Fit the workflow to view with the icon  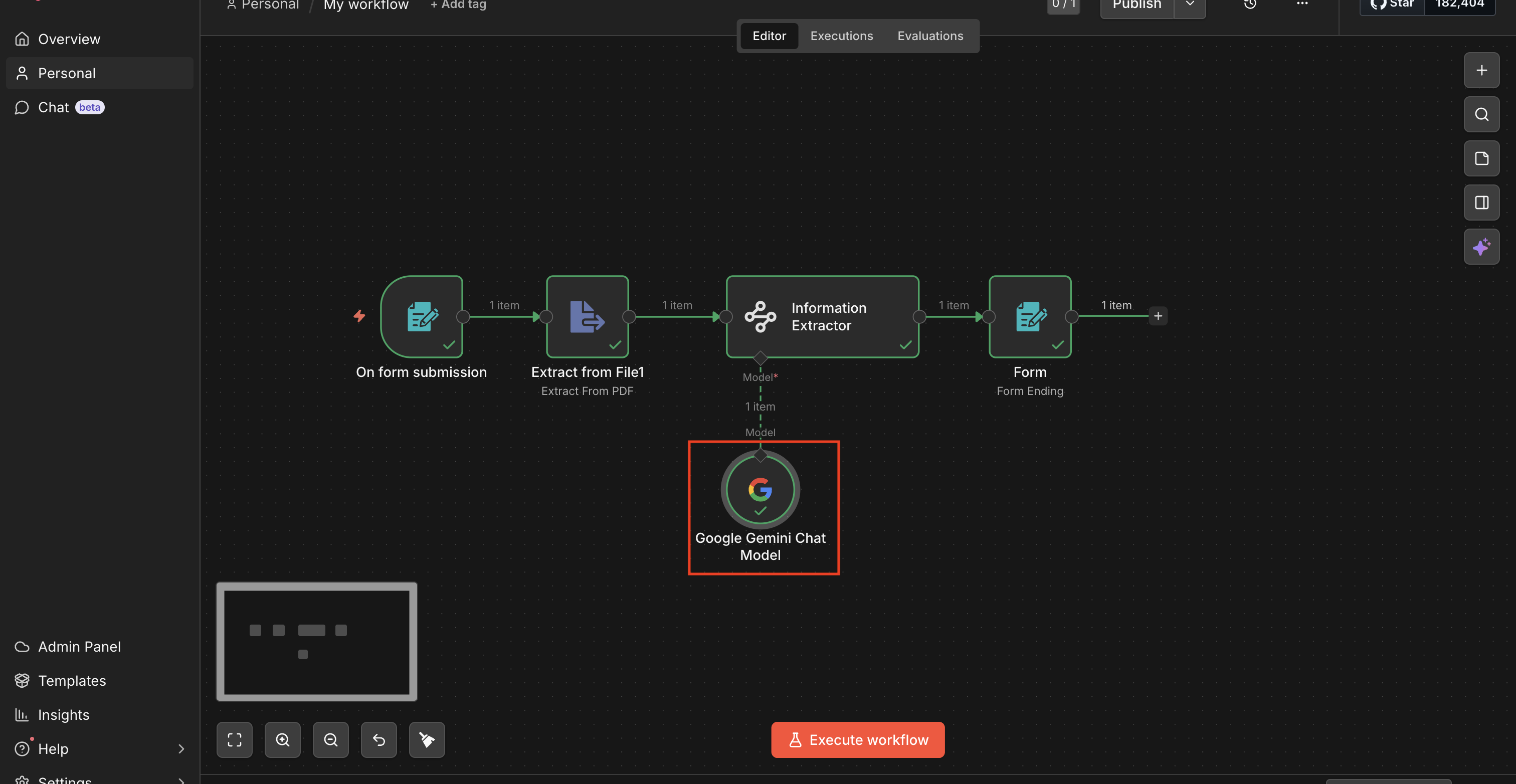[x=234, y=740]
